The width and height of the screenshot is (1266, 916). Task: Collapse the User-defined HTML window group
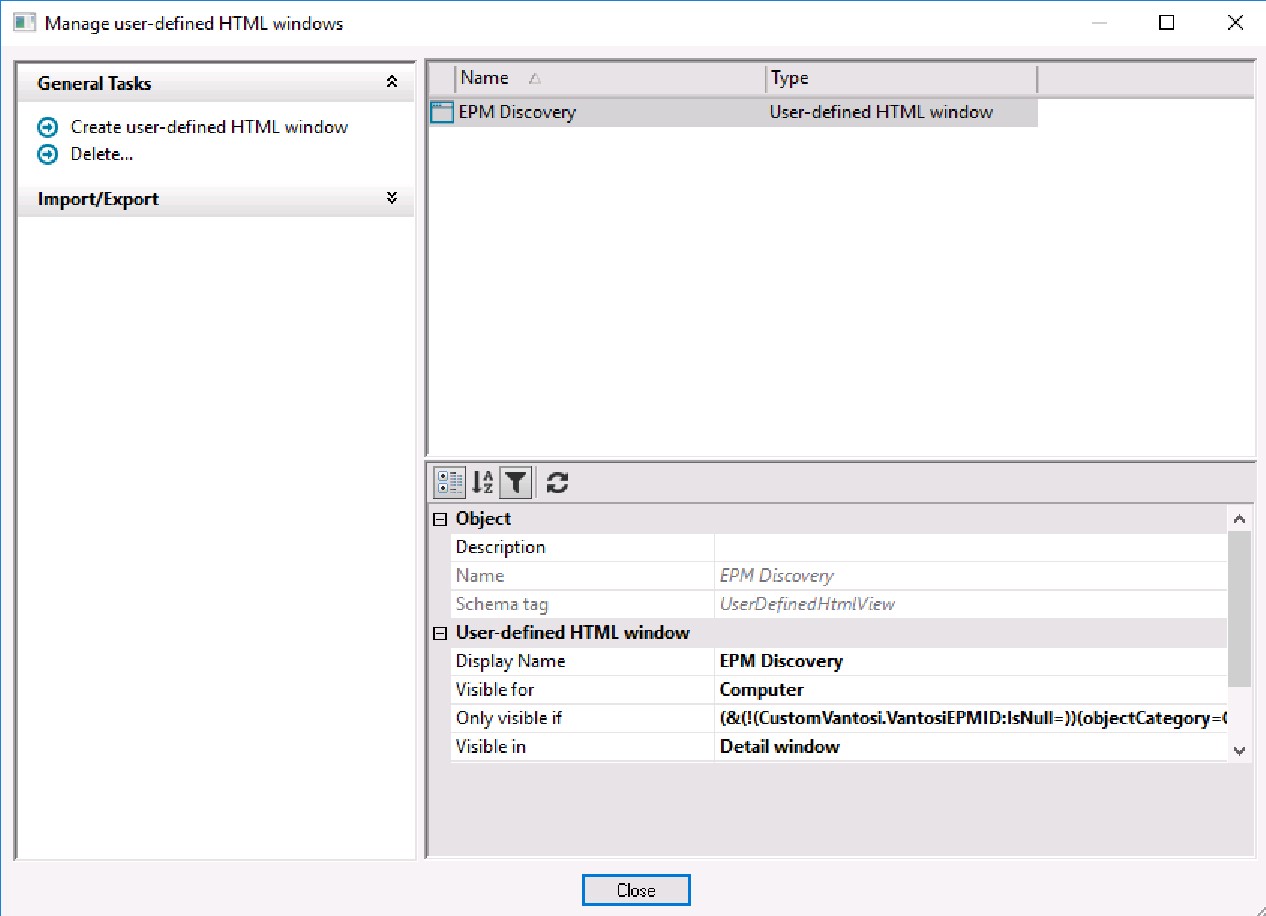[x=438, y=632]
